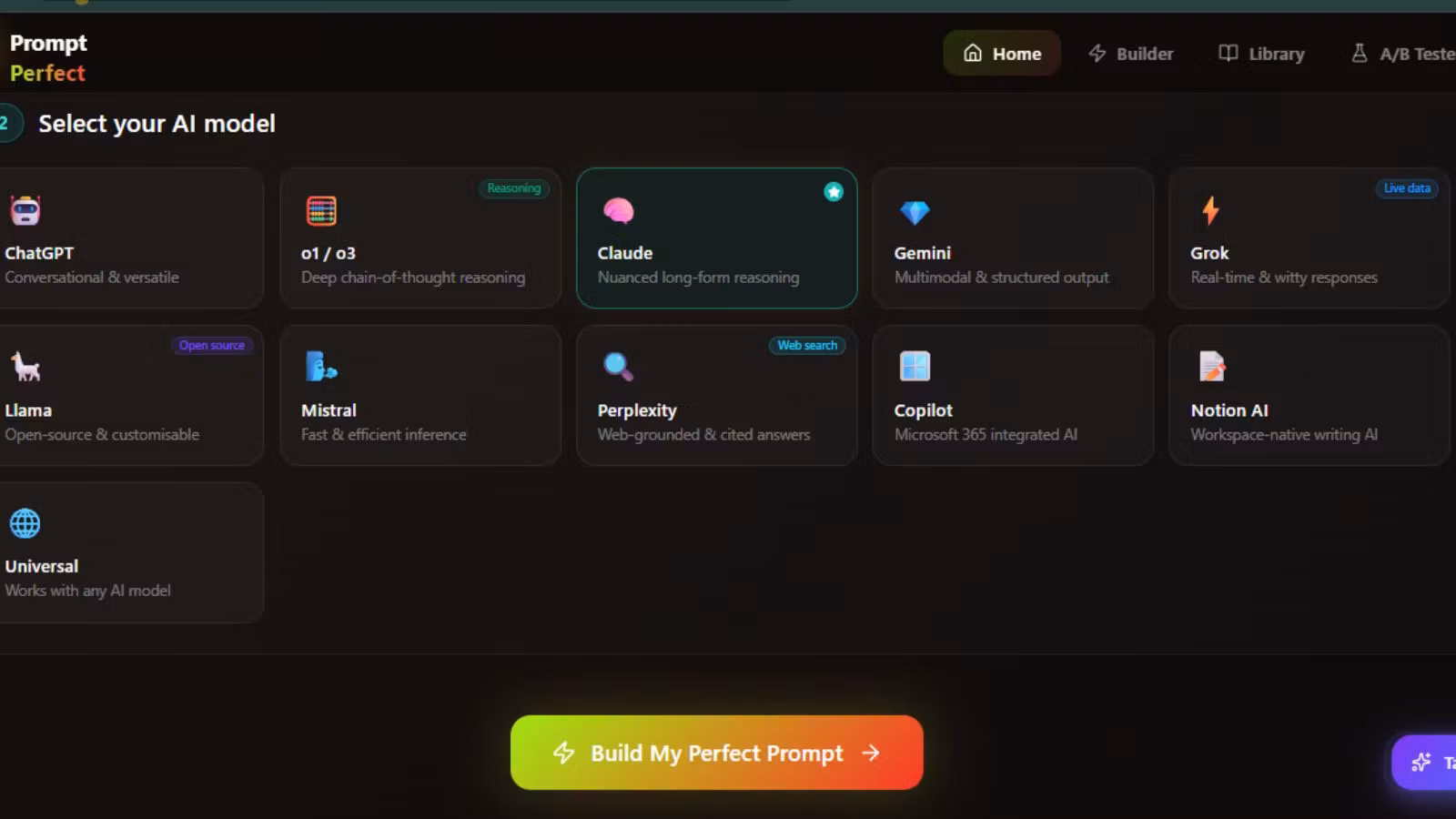The width and height of the screenshot is (1456, 819).
Task: Click the Gemini diamond icon
Action: coord(915,211)
